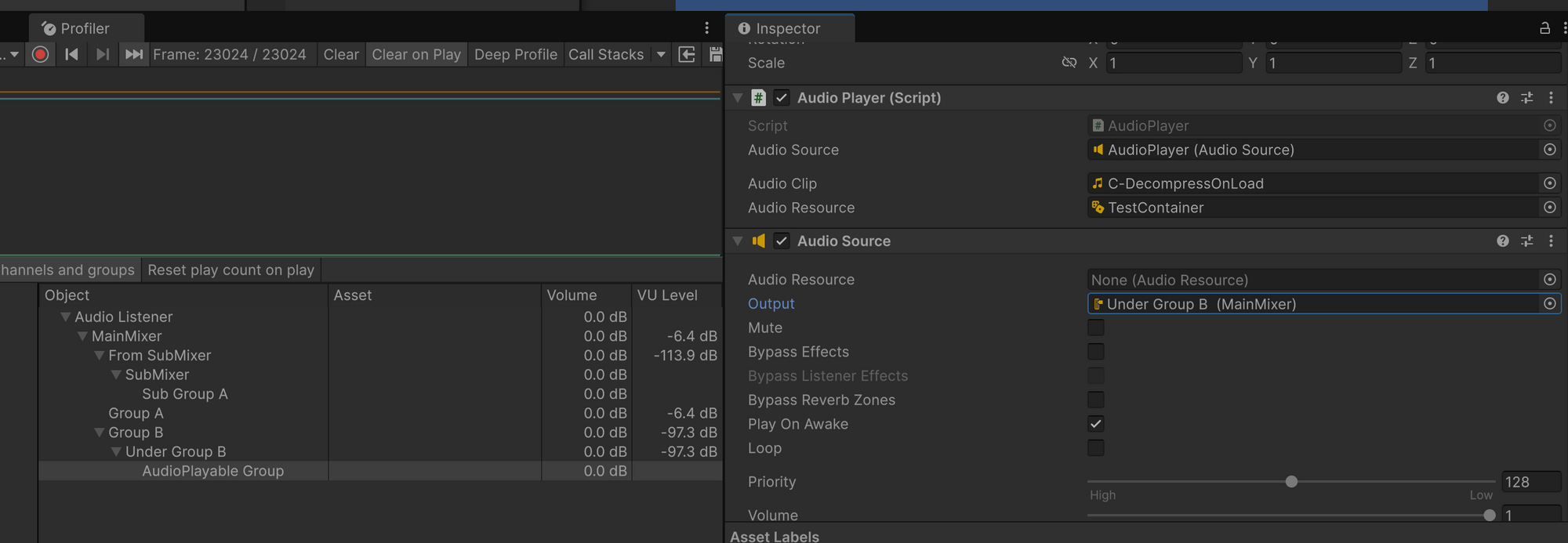Click the Profiler save data icon
1568x543 pixels.
[x=715, y=55]
